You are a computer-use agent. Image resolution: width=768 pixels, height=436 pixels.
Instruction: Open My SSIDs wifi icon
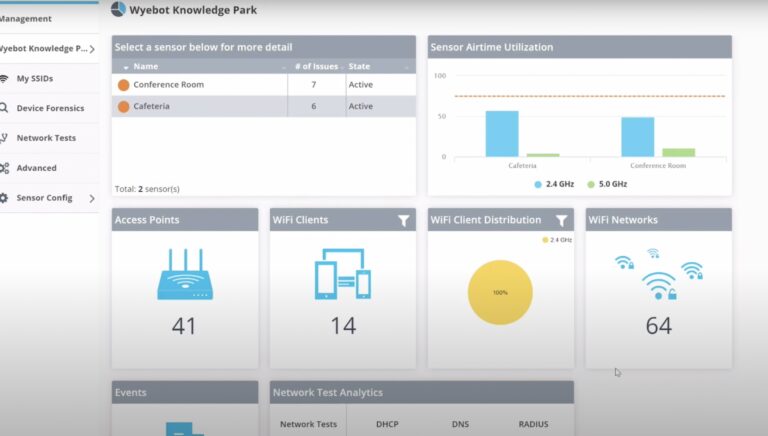4,78
